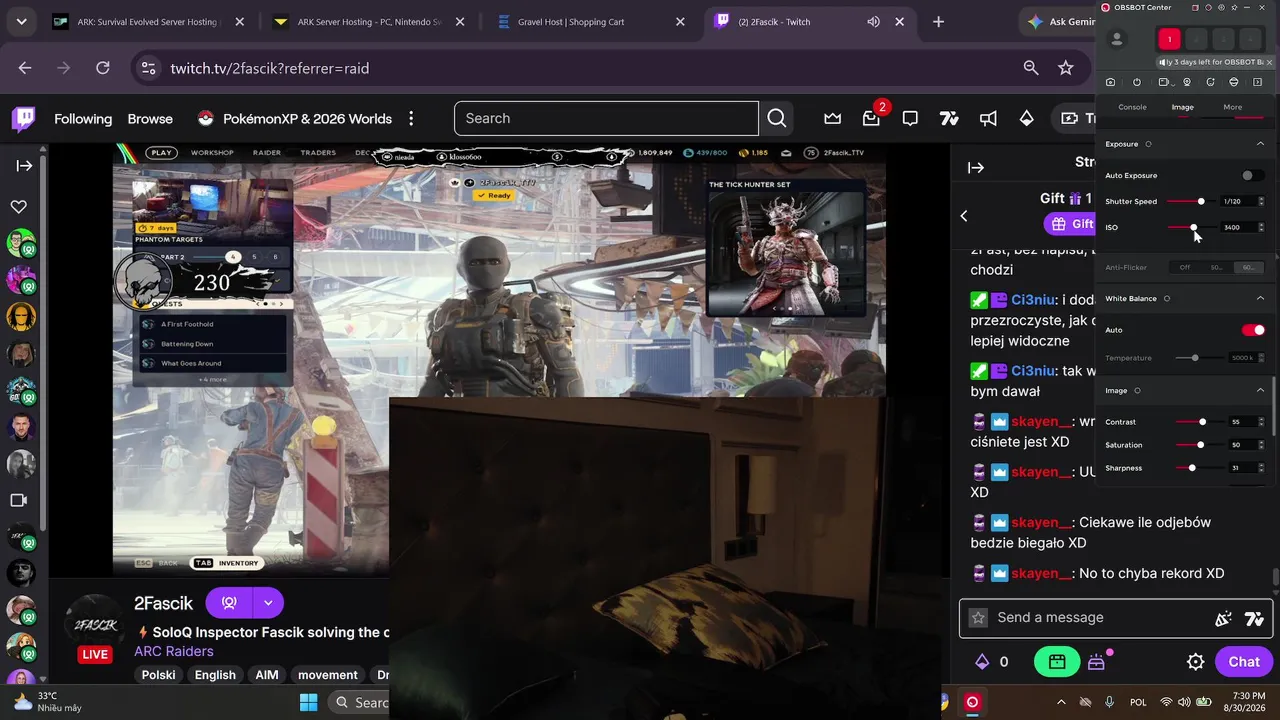Click the snapshot camera icon in OBSBOT Center
The width and height of the screenshot is (1280, 720).
pyautogui.click(x=1111, y=82)
